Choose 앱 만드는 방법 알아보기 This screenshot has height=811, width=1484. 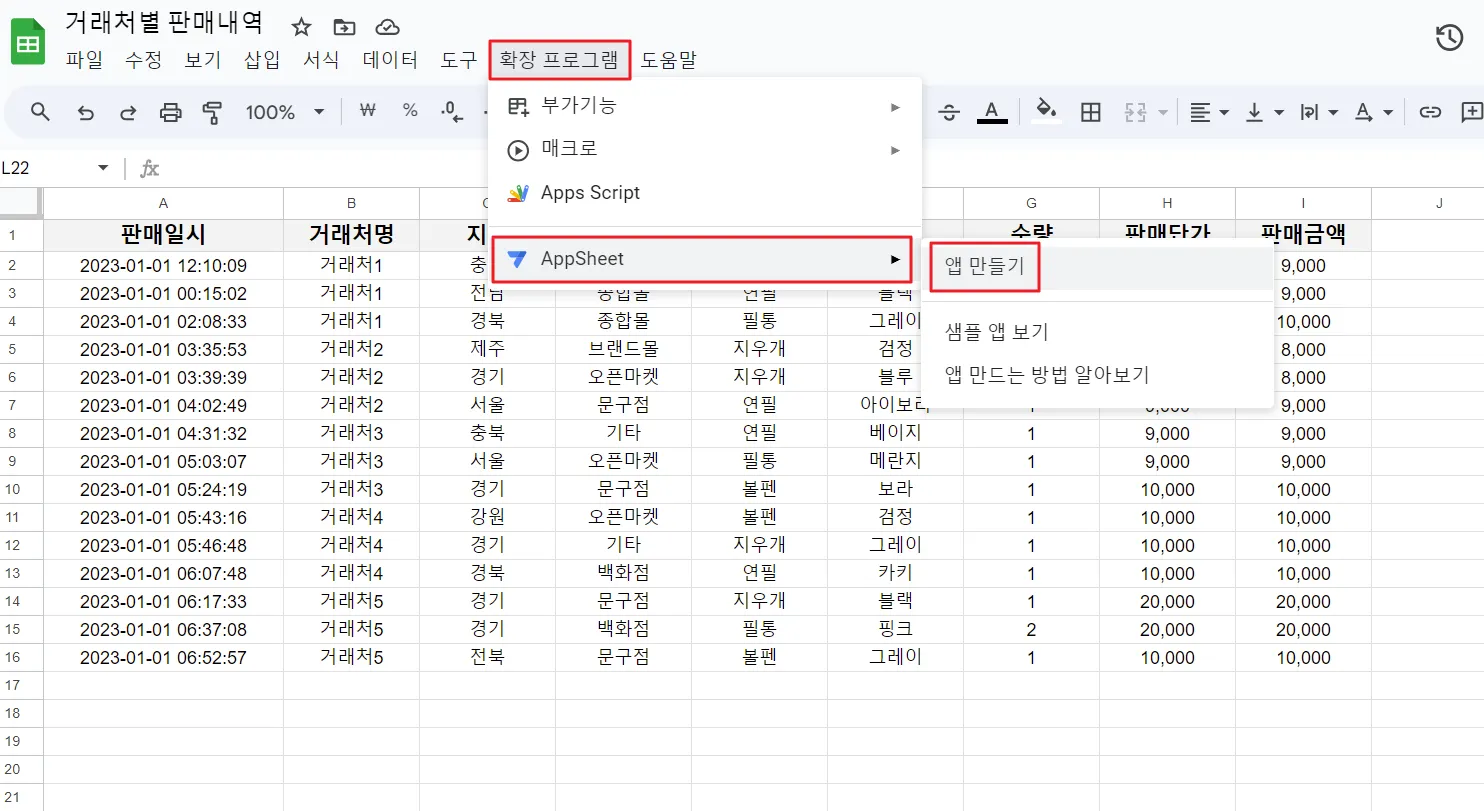click(1099, 375)
